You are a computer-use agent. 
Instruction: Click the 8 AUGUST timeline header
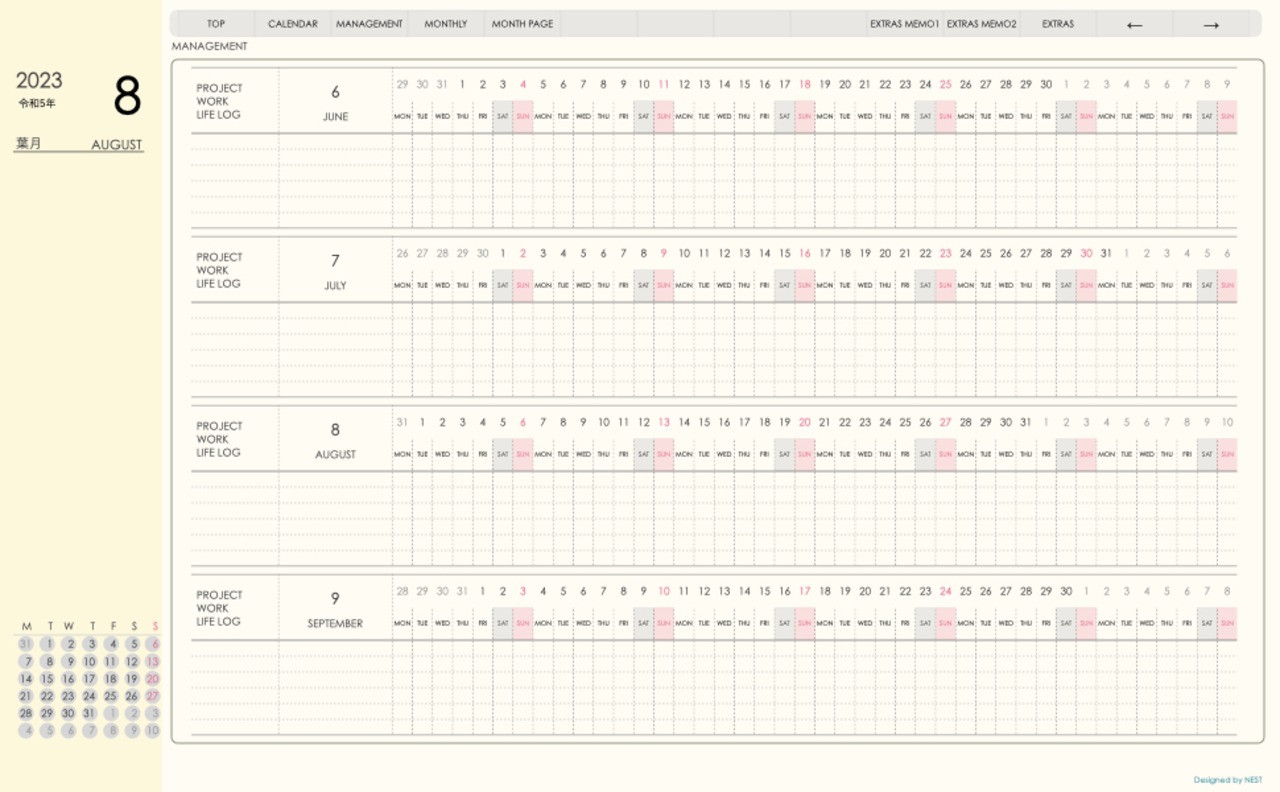(x=335, y=440)
